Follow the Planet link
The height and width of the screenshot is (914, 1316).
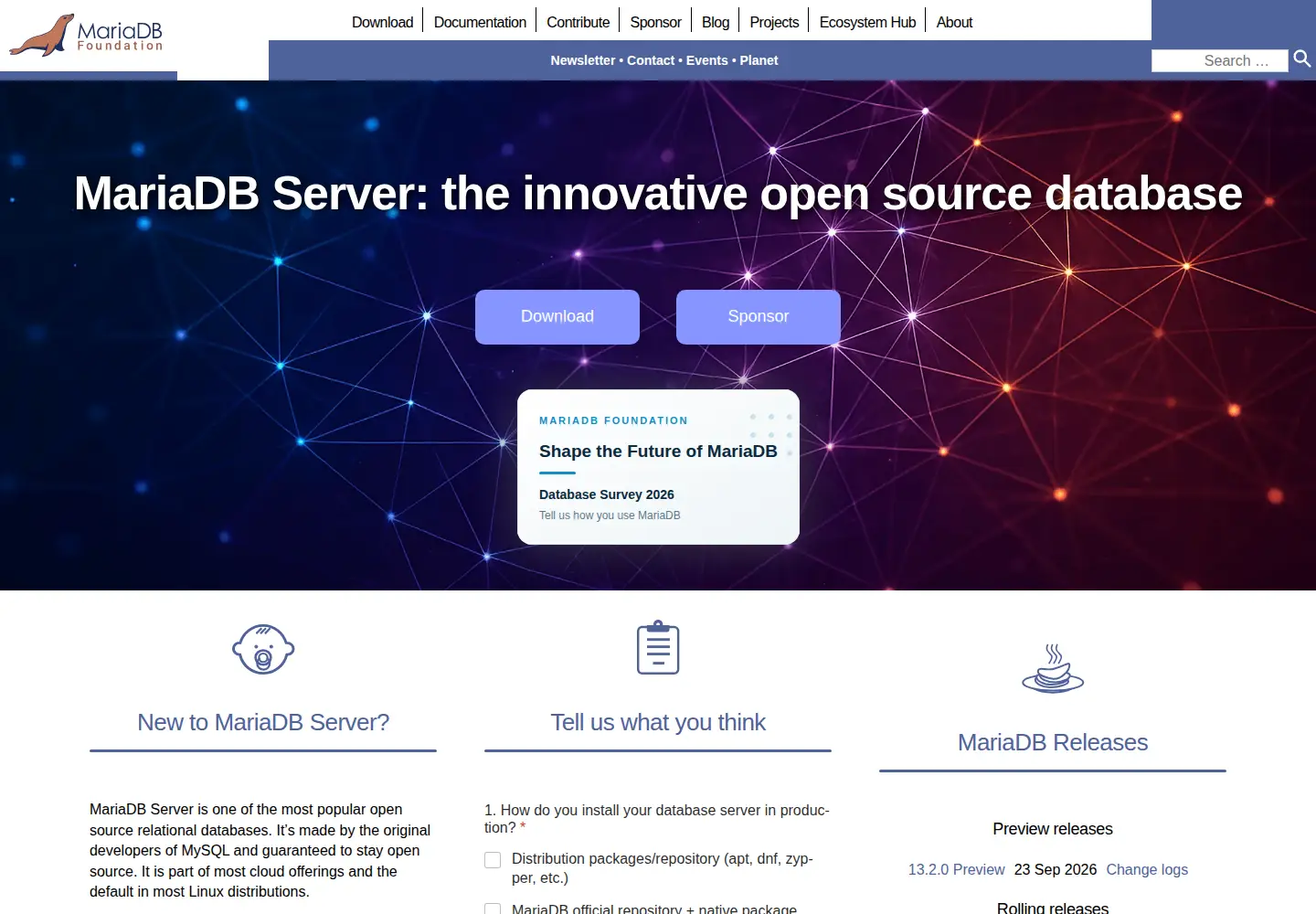(759, 60)
